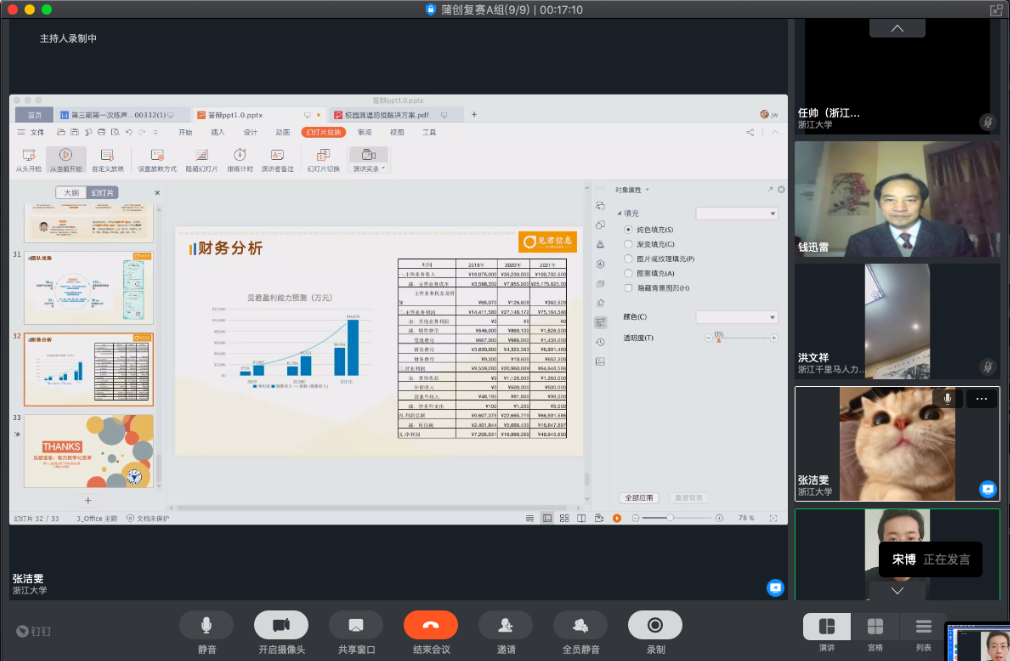Click 从头开始 slideshow-from-beginning icon
Image resolution: width=1010 pixels, height=661 pixels.
click(29, 160)
